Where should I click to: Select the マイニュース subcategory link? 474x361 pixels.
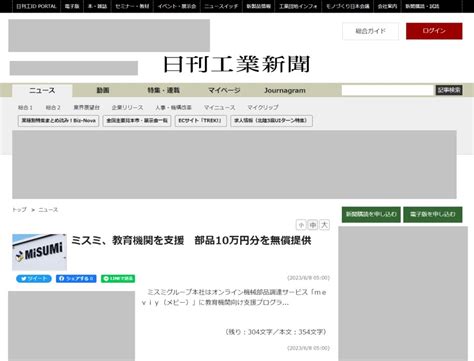pyautogui.click(x=220, y=108)
